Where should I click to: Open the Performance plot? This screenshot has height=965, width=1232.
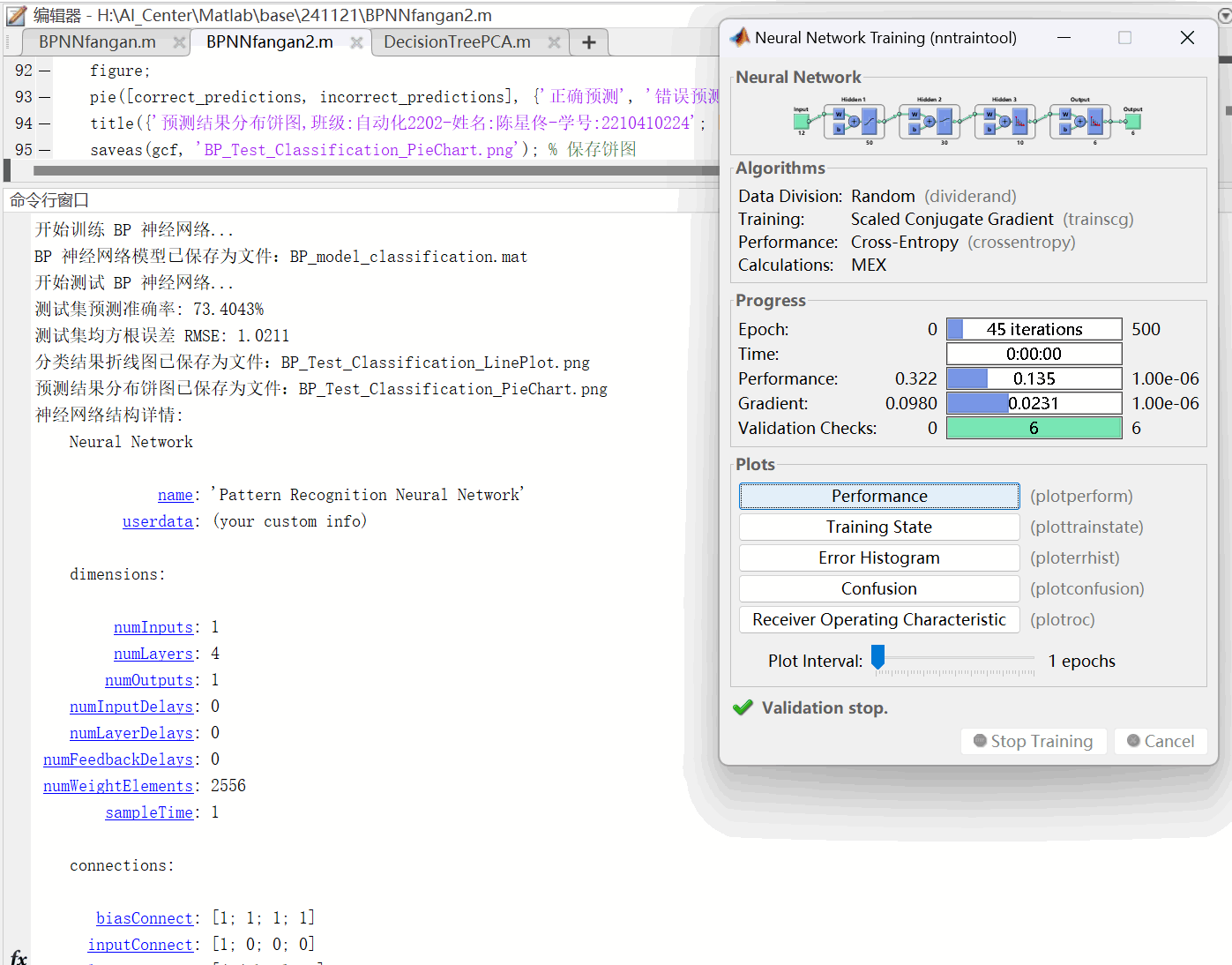[879, 496]
